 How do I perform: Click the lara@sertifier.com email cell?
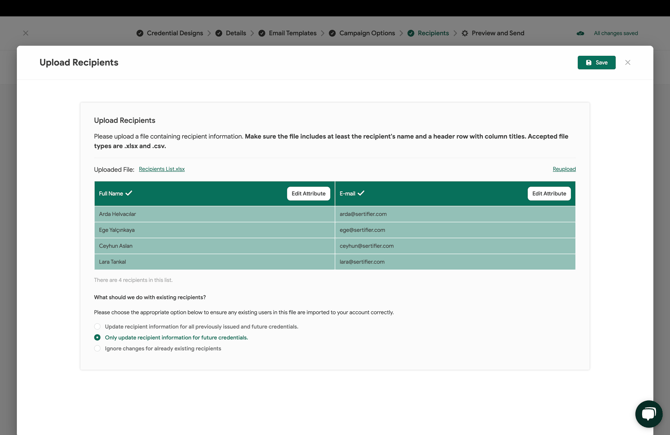[x=455, y=262]
